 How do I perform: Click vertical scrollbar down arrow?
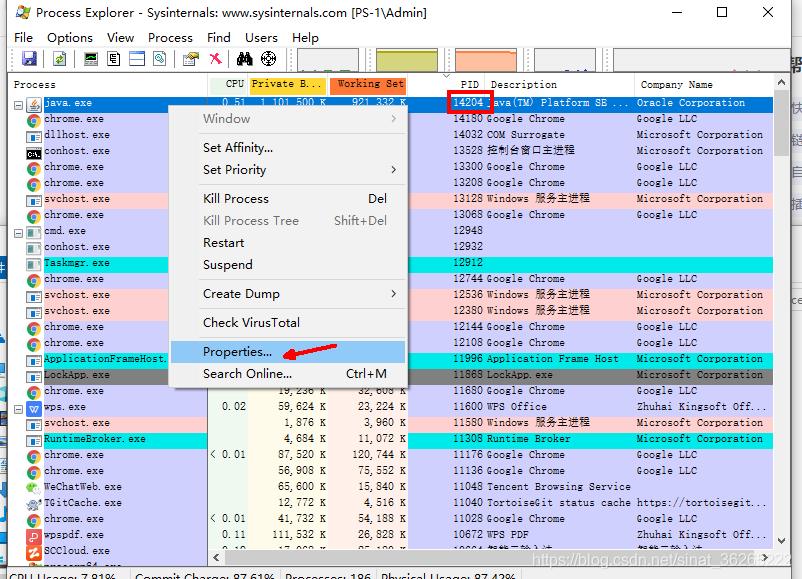(x=781, y=541)
